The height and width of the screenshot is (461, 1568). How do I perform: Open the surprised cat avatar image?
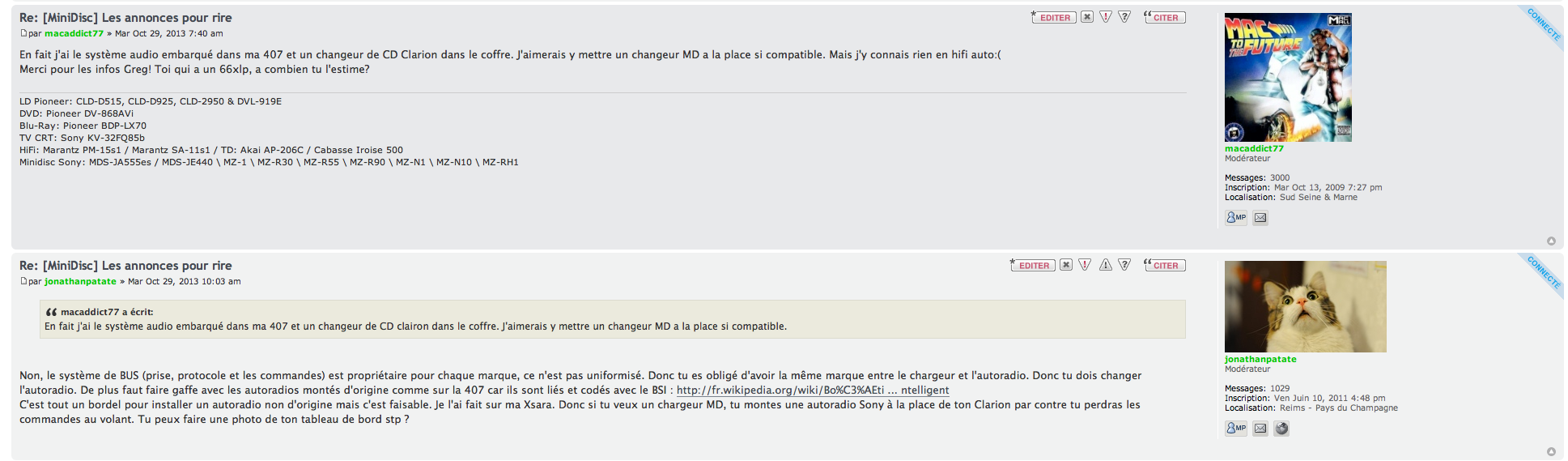pyautogui.click(x=1305, y=306)
